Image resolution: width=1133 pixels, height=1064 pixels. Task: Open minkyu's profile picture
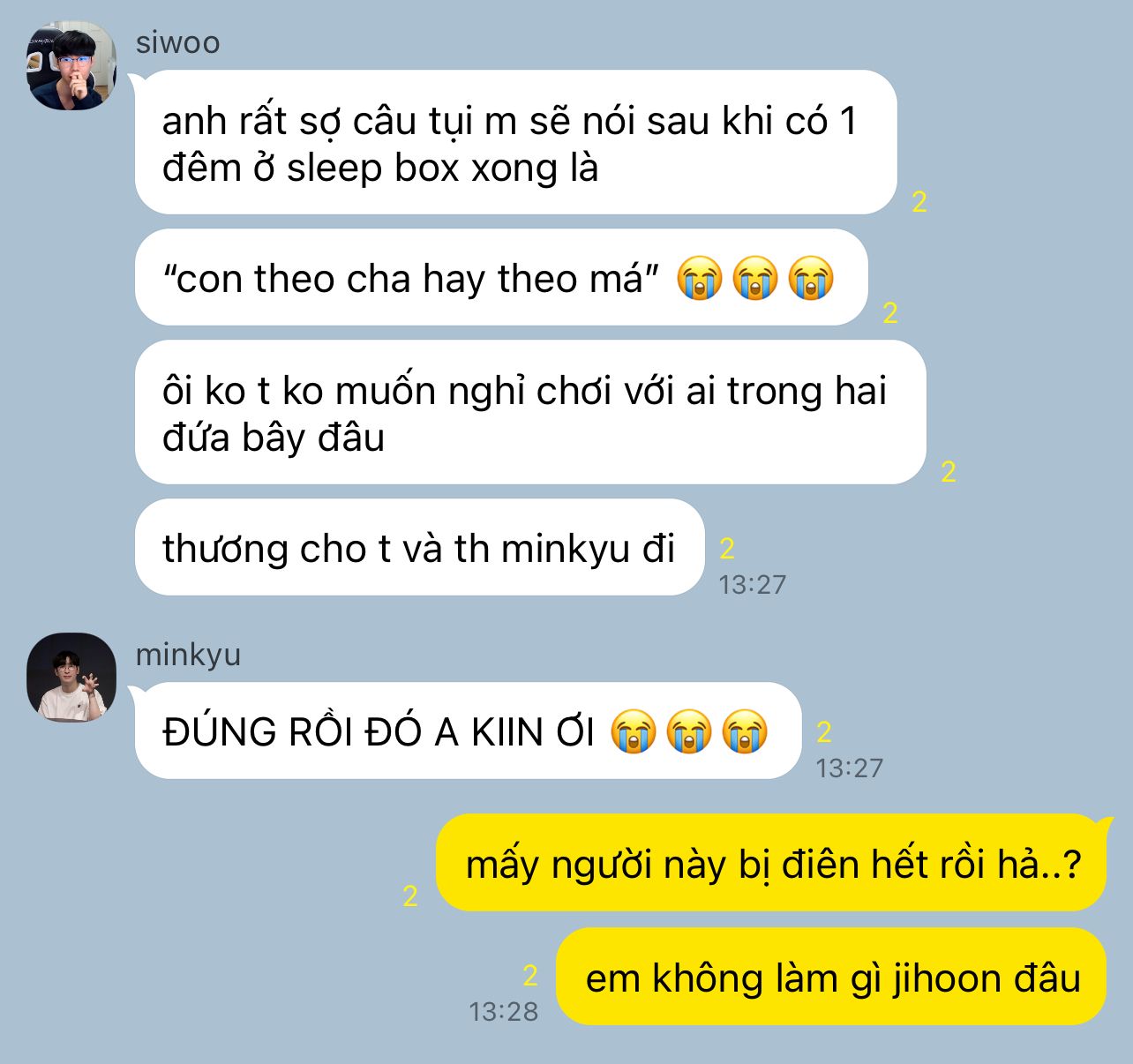coord(71,677)
